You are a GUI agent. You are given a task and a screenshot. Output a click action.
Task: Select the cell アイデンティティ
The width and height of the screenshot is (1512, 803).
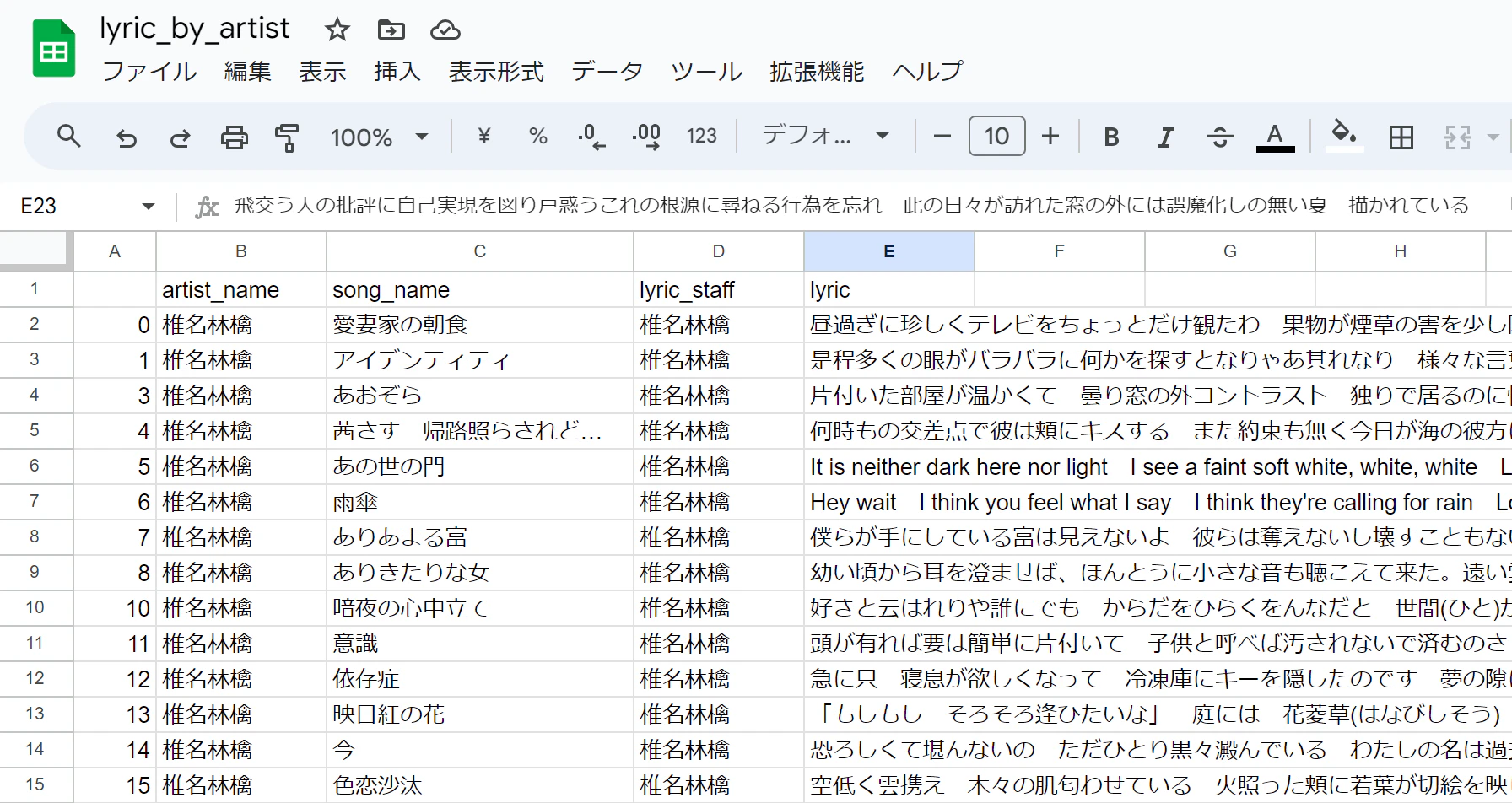(x=480, y=360)
